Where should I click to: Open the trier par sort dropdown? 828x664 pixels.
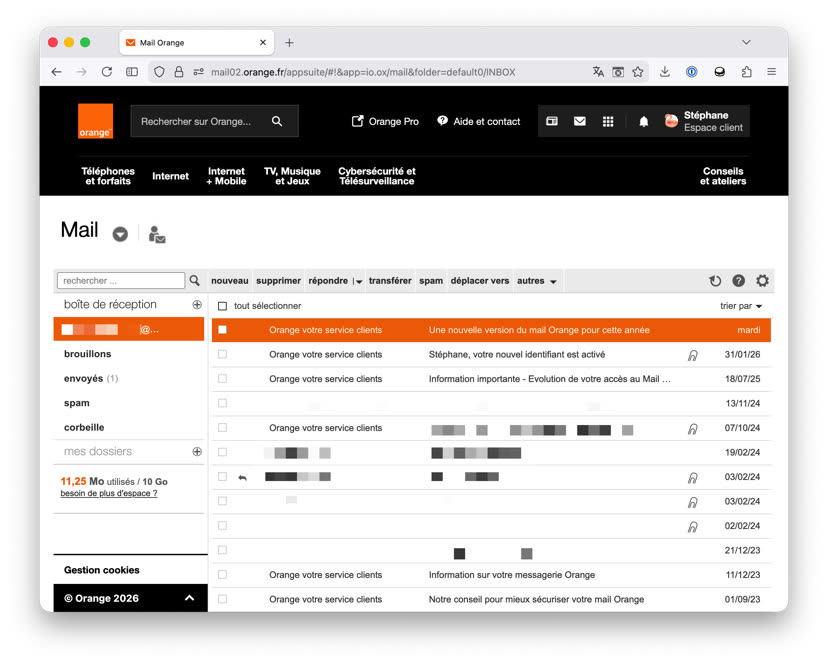click(x=741, y=306)
